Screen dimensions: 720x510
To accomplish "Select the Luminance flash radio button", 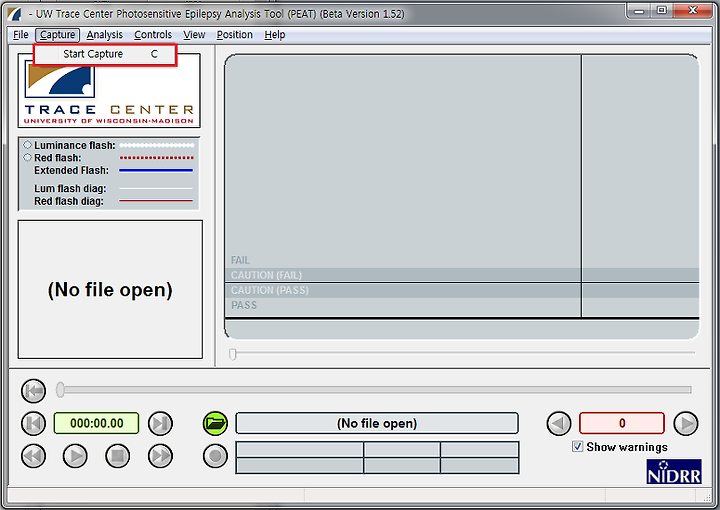I will click(28, 145).
